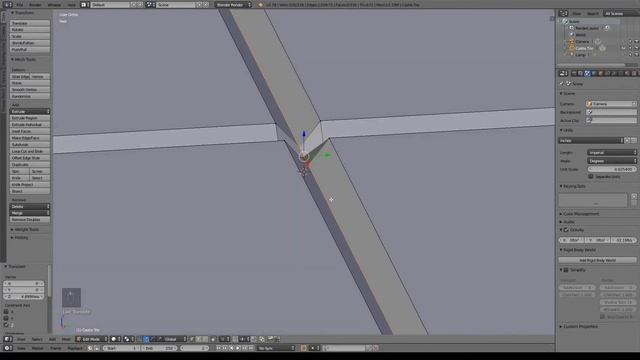
Task: Open the File menu
Action: click(x=20, y=4)
